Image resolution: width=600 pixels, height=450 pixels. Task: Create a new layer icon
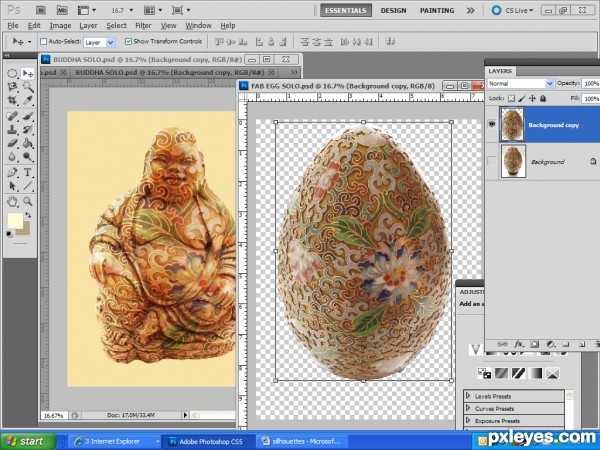[582, 344]
